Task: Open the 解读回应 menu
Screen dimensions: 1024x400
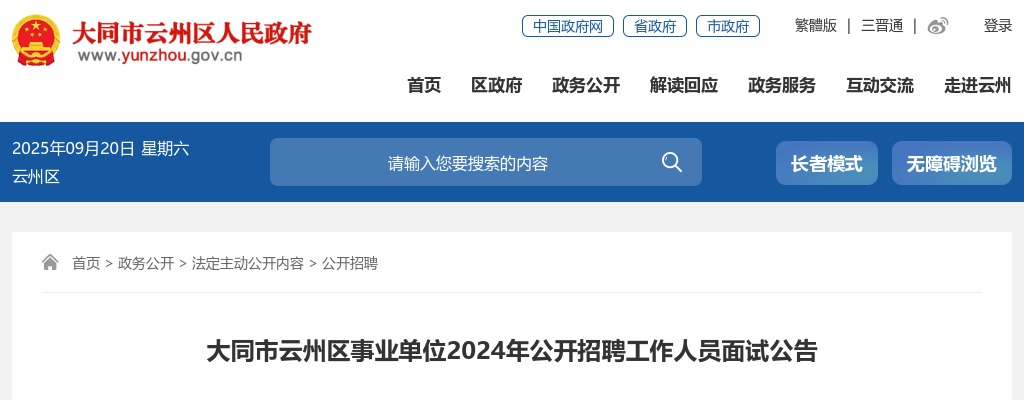Action: [x=684, y=85]
